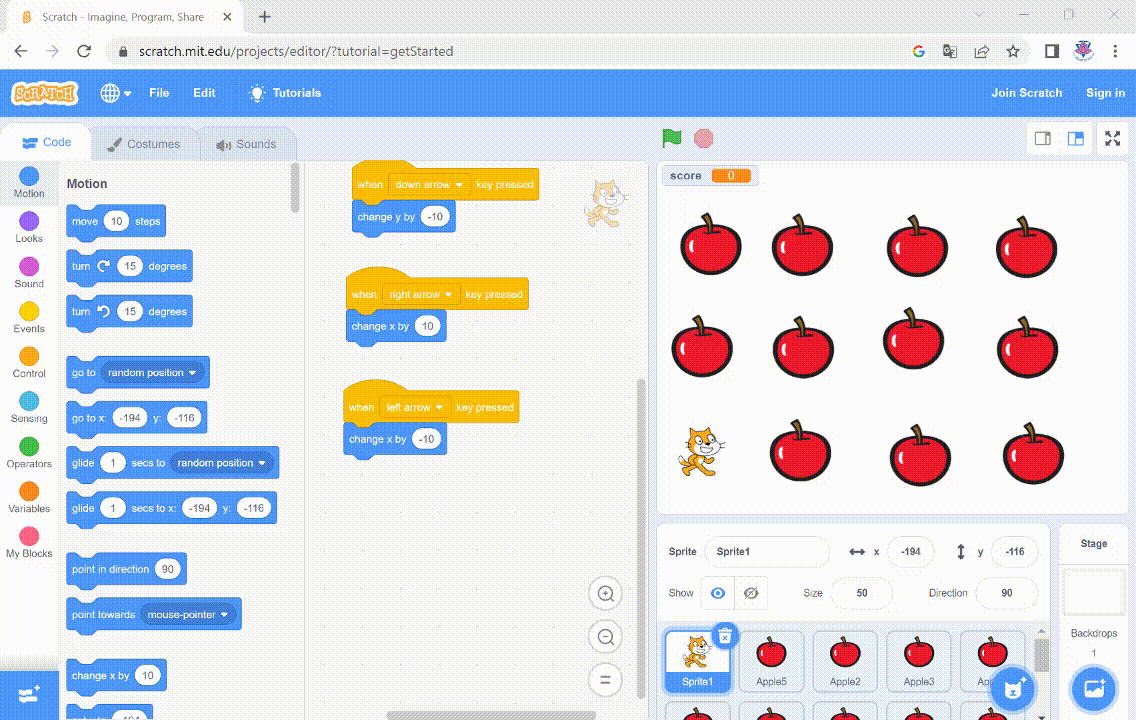
Task: Click the Join Scratch link
Action: (1026, 93)
